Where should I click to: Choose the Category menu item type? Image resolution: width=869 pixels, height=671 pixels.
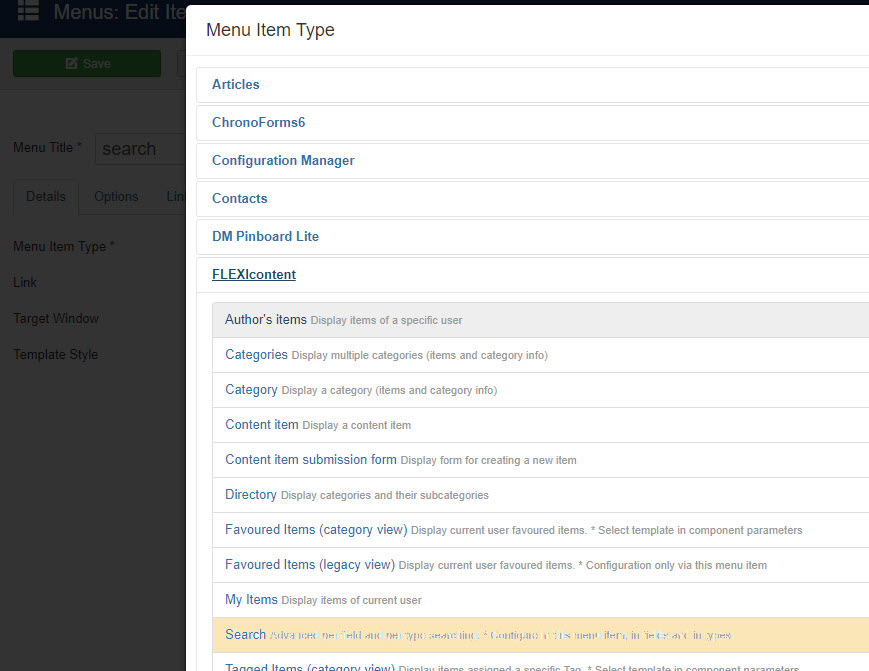click(251, 390)
